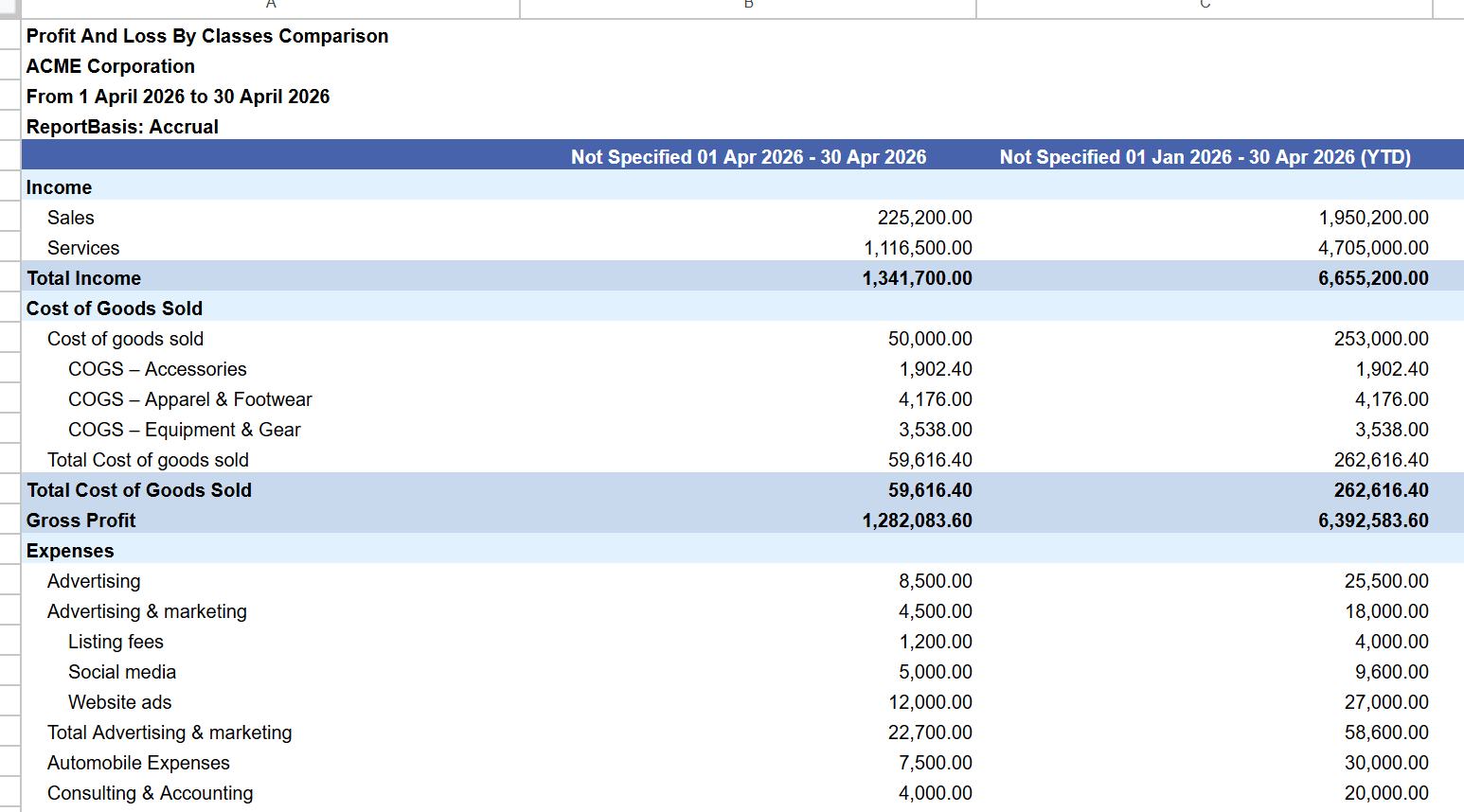
Task: Click Website ads YTD value 27,000.00
Action: 1386,702
